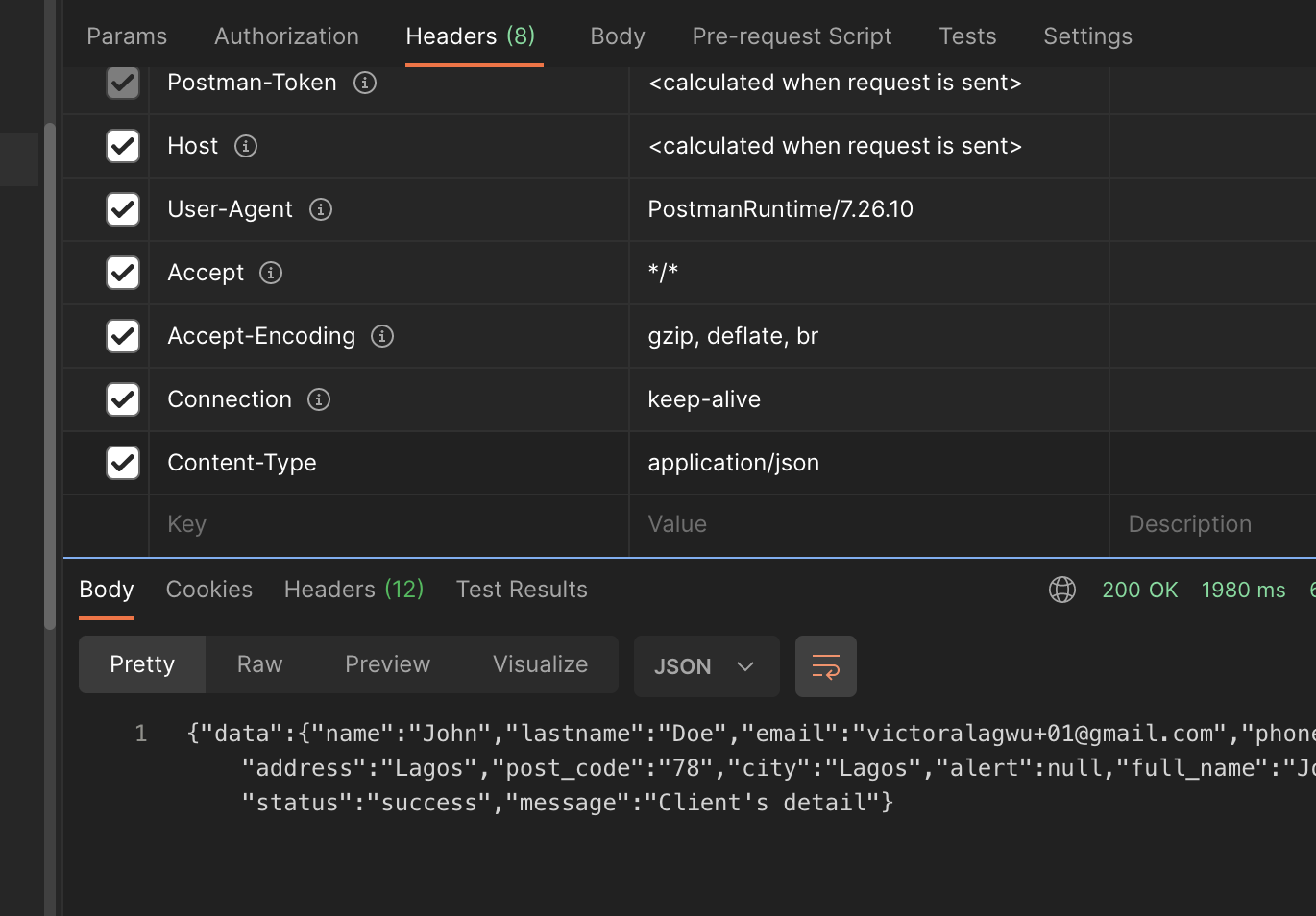Click the info icon next to Connection
The width and height of the screenshot is (1316, 916).
pyautogui.click(x=318, y=399)
